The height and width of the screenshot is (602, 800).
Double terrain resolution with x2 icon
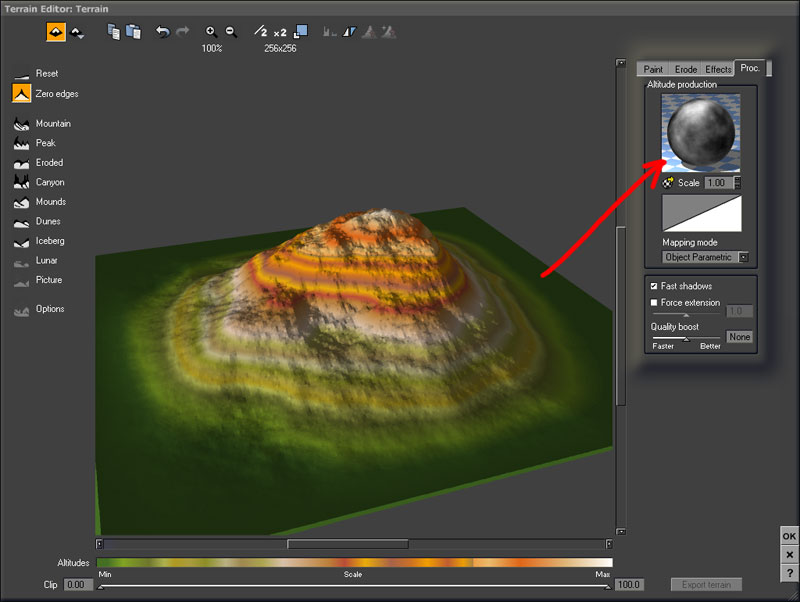tap(280, 32)
